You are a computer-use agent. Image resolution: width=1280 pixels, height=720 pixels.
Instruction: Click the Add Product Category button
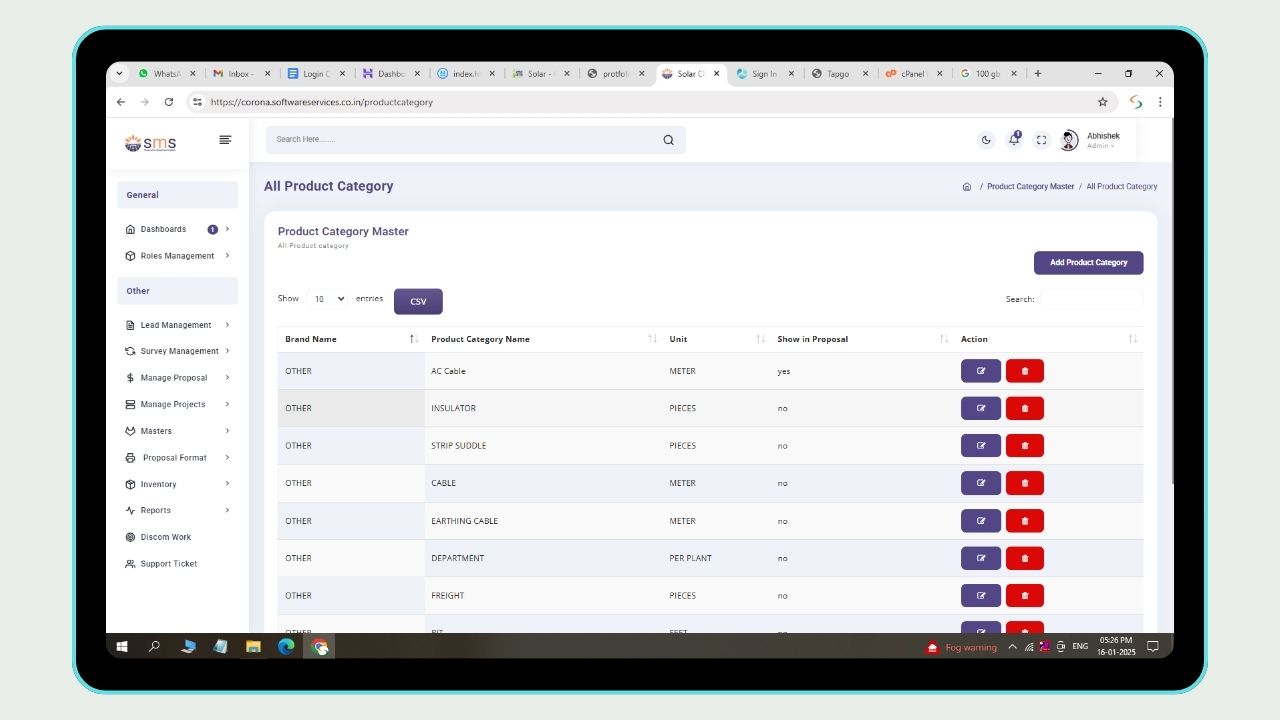(x=1088, y=263)
